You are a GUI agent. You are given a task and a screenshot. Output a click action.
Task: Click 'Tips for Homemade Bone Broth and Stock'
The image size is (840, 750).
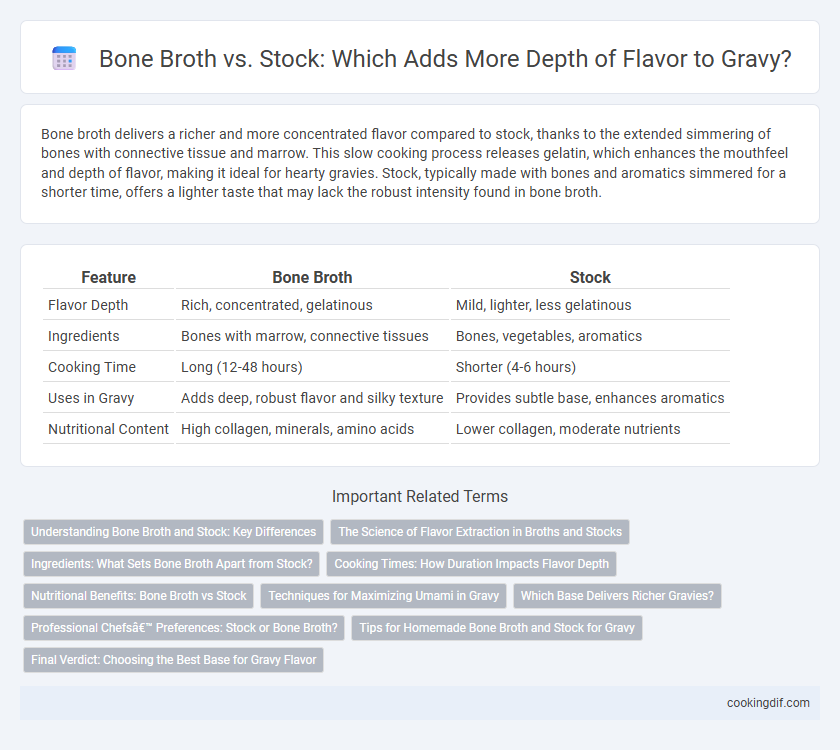497,628
